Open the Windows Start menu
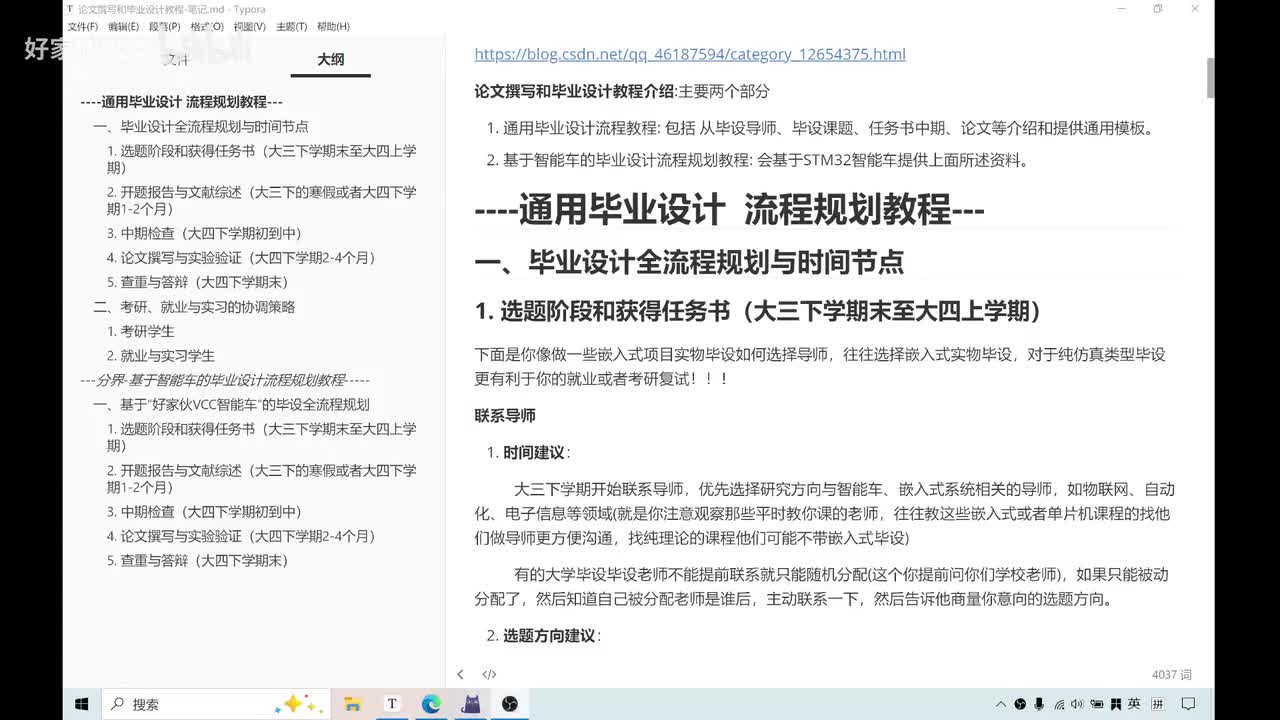The image size is (1280, 720). (82, 704)
